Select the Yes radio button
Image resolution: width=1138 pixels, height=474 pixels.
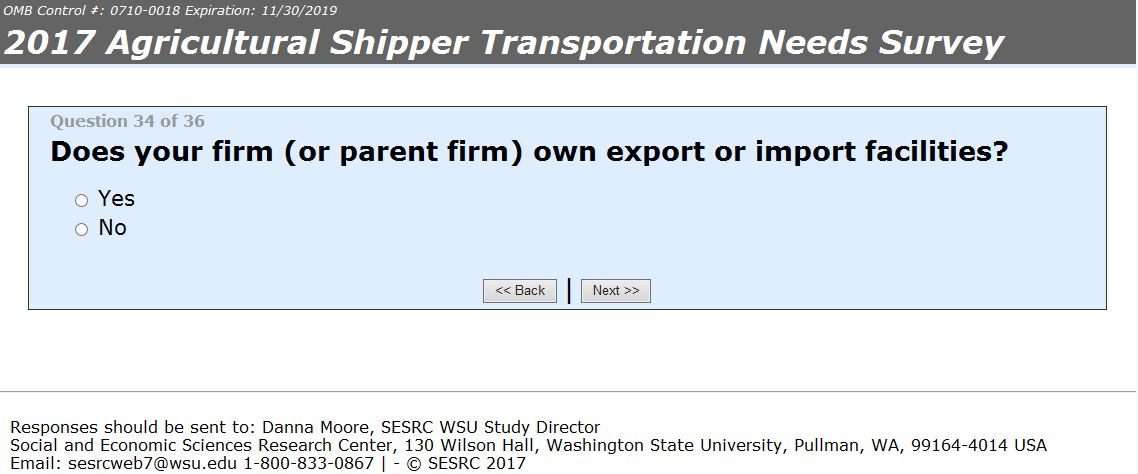82,201
